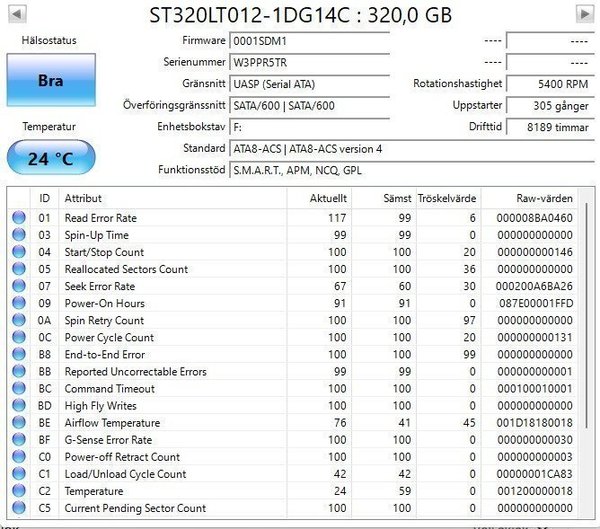
Task: Click status orb for Seek Error Rate
Action: coord(18,286)
